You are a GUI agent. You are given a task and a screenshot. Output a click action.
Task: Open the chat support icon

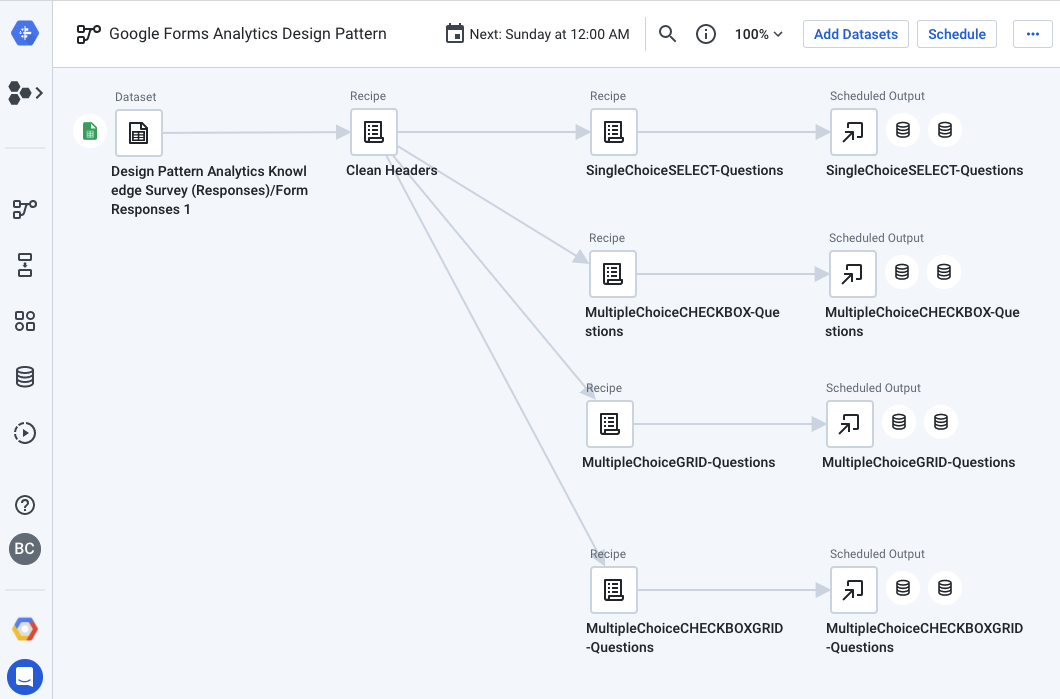coord(25,677)
